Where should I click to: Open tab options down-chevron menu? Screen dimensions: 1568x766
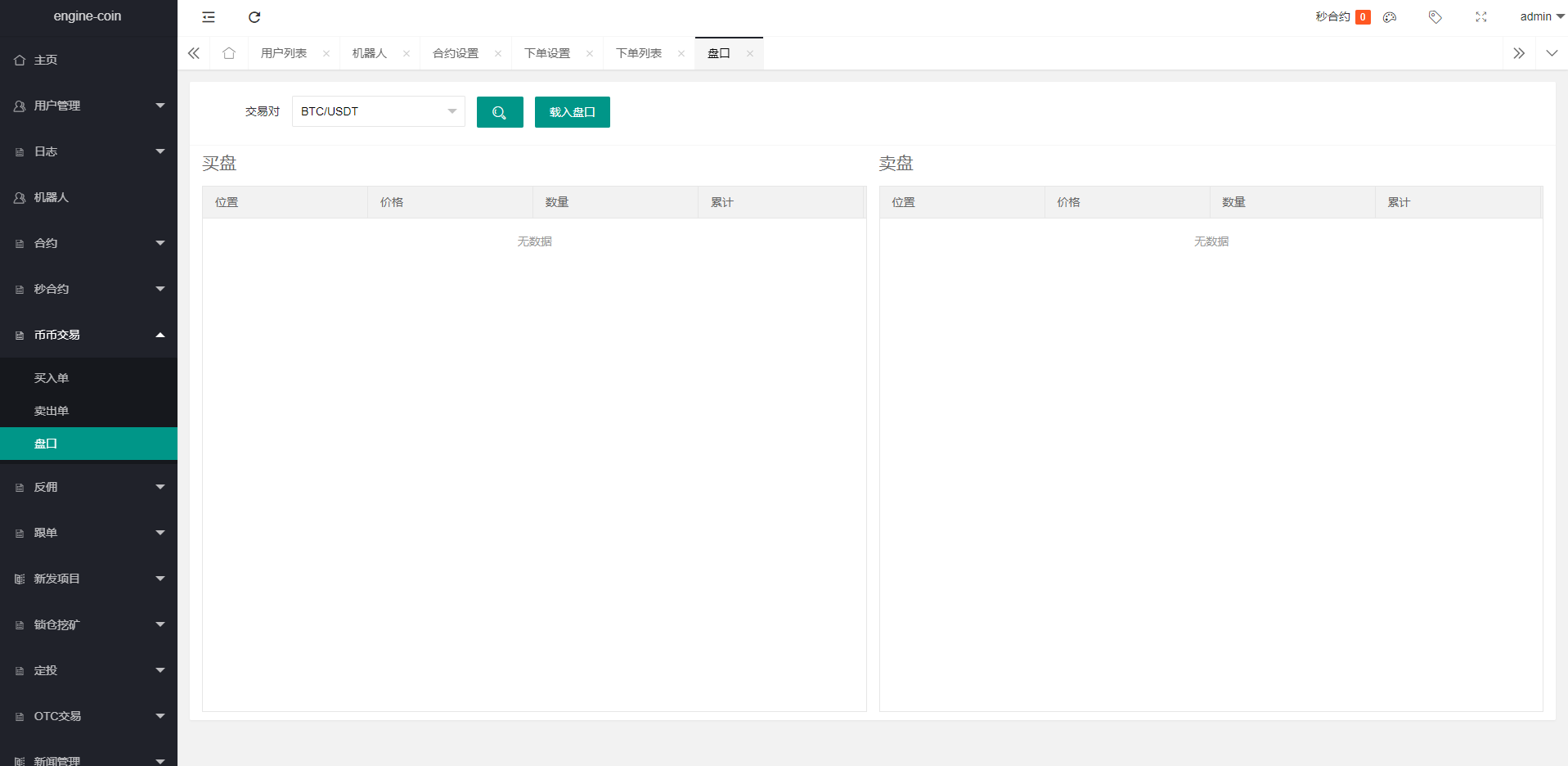[1552, 53]
